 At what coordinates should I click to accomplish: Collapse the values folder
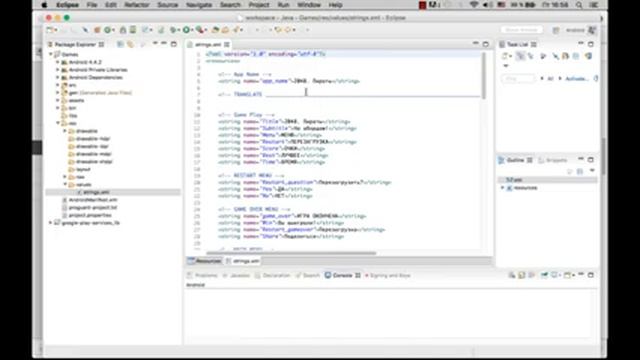[65, 184]
